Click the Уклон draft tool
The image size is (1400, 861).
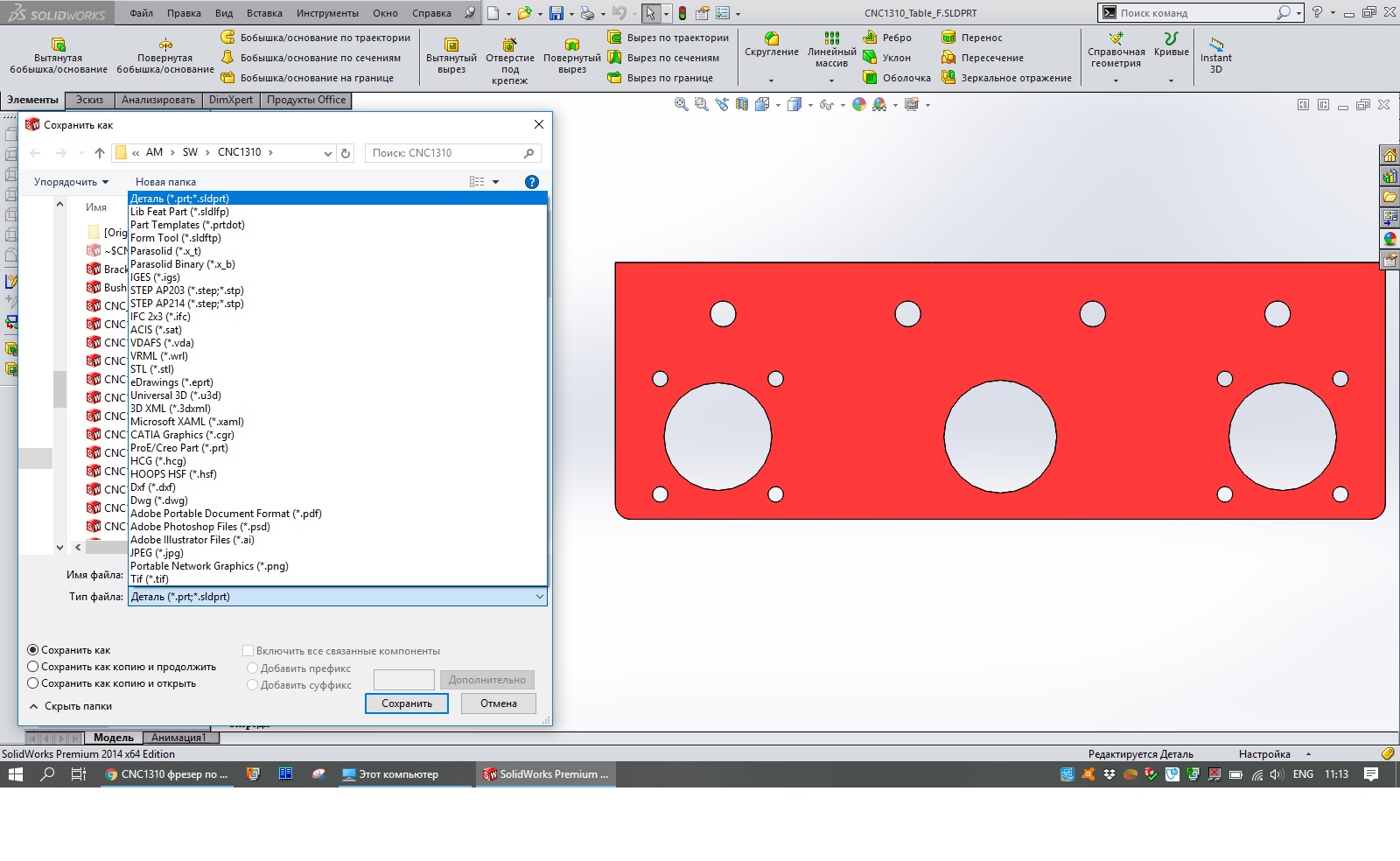tap(887, 58)
